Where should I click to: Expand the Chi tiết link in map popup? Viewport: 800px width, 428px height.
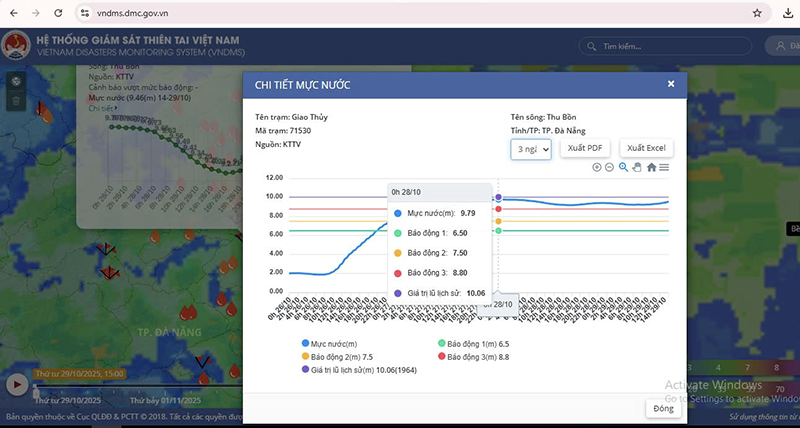click(102, 108)
